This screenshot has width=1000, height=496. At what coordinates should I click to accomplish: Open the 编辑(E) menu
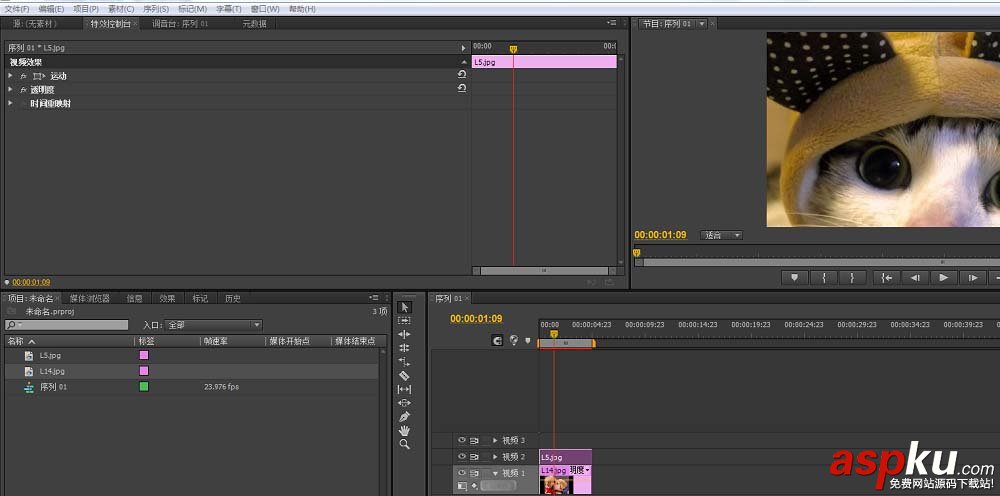click(51, 9)
